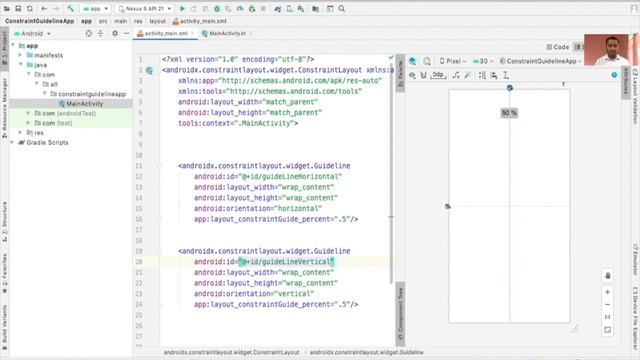Open the Palette side tab

click(x=400, y=73)
